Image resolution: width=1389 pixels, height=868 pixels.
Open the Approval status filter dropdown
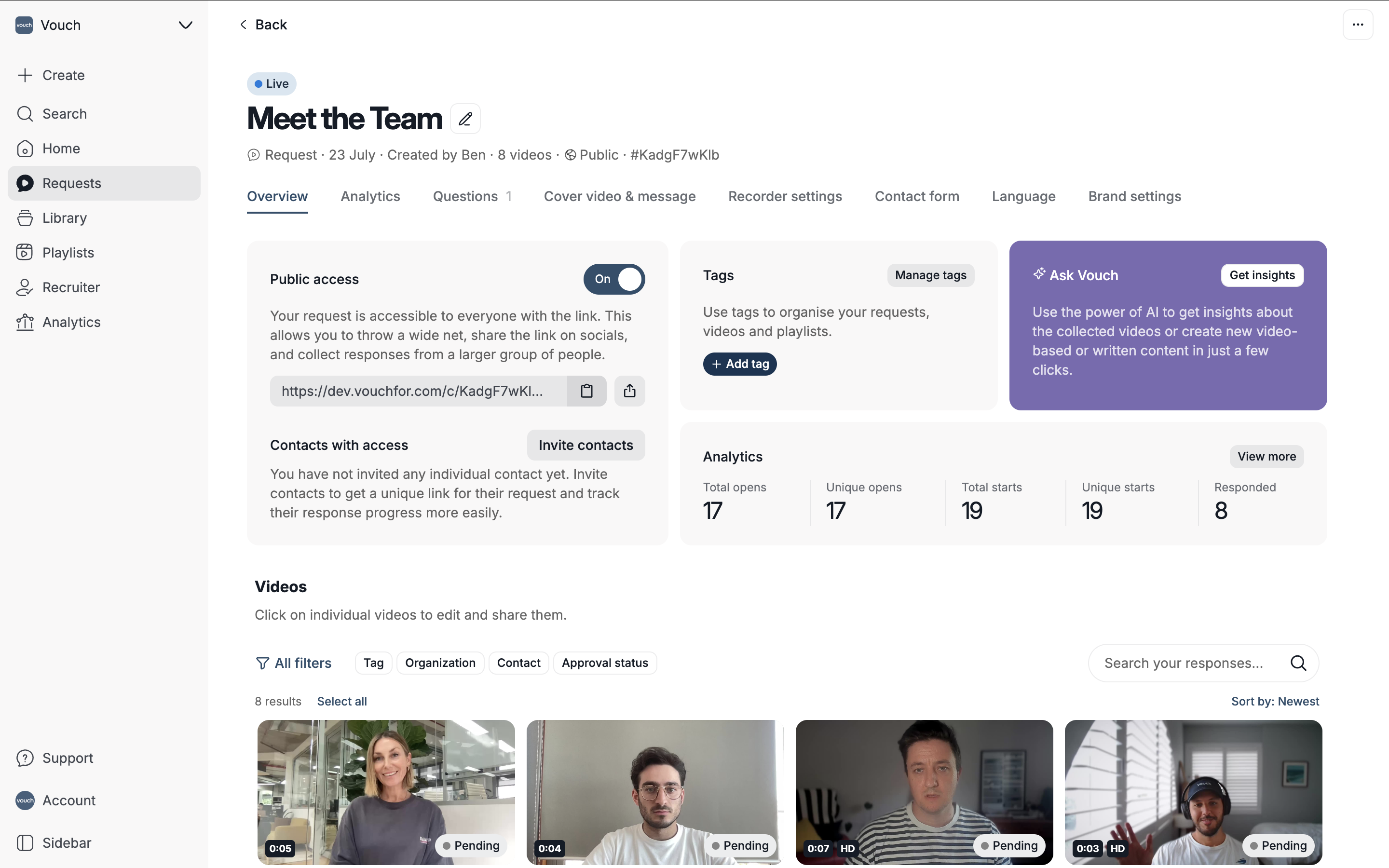point(605,663)
